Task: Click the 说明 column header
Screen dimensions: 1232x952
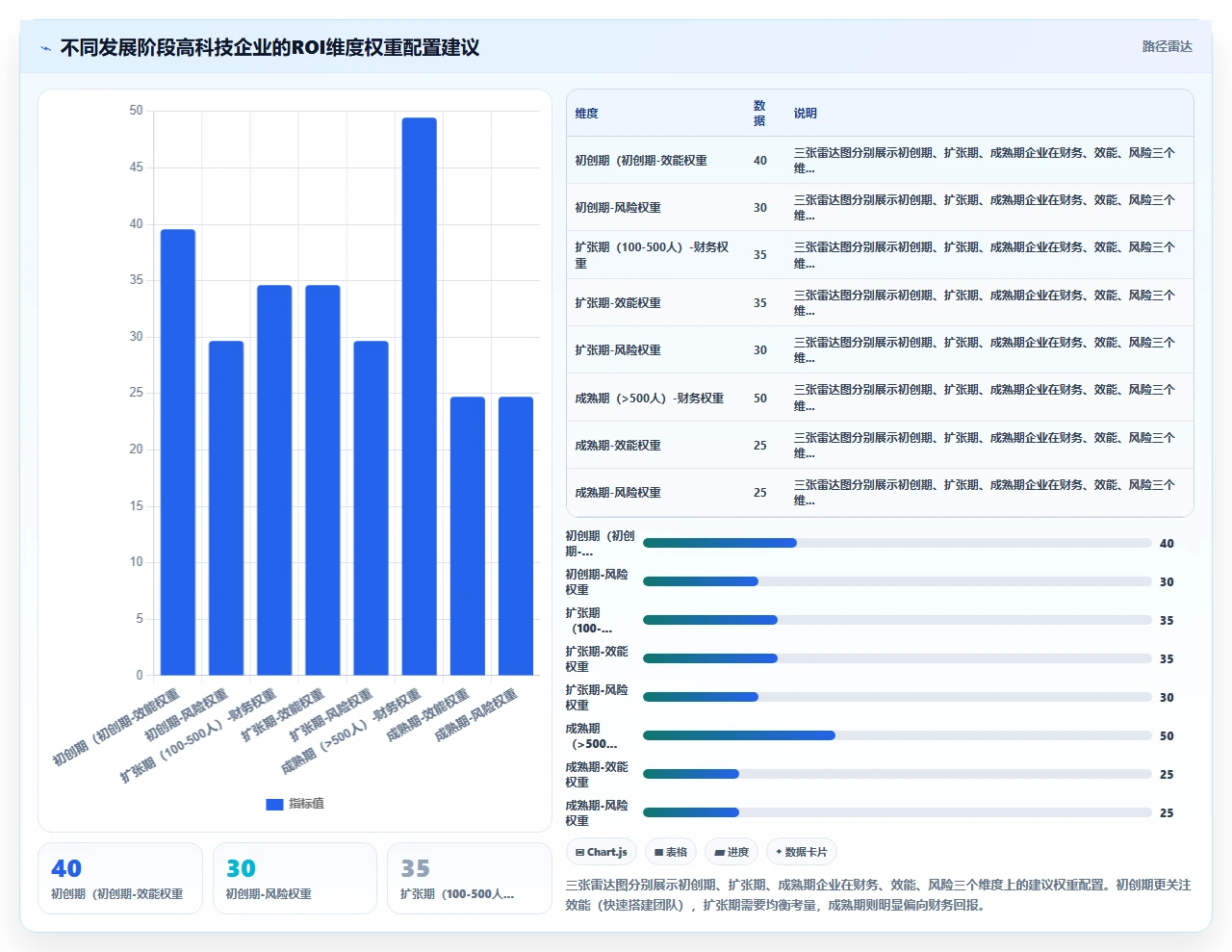Action: 806,114
